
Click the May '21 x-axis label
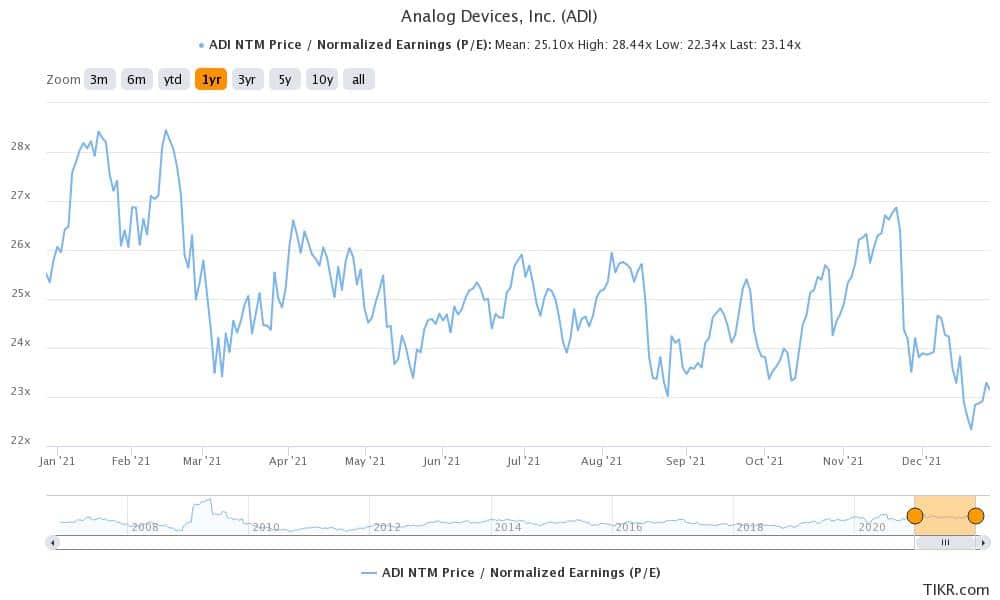coord(365,460)
